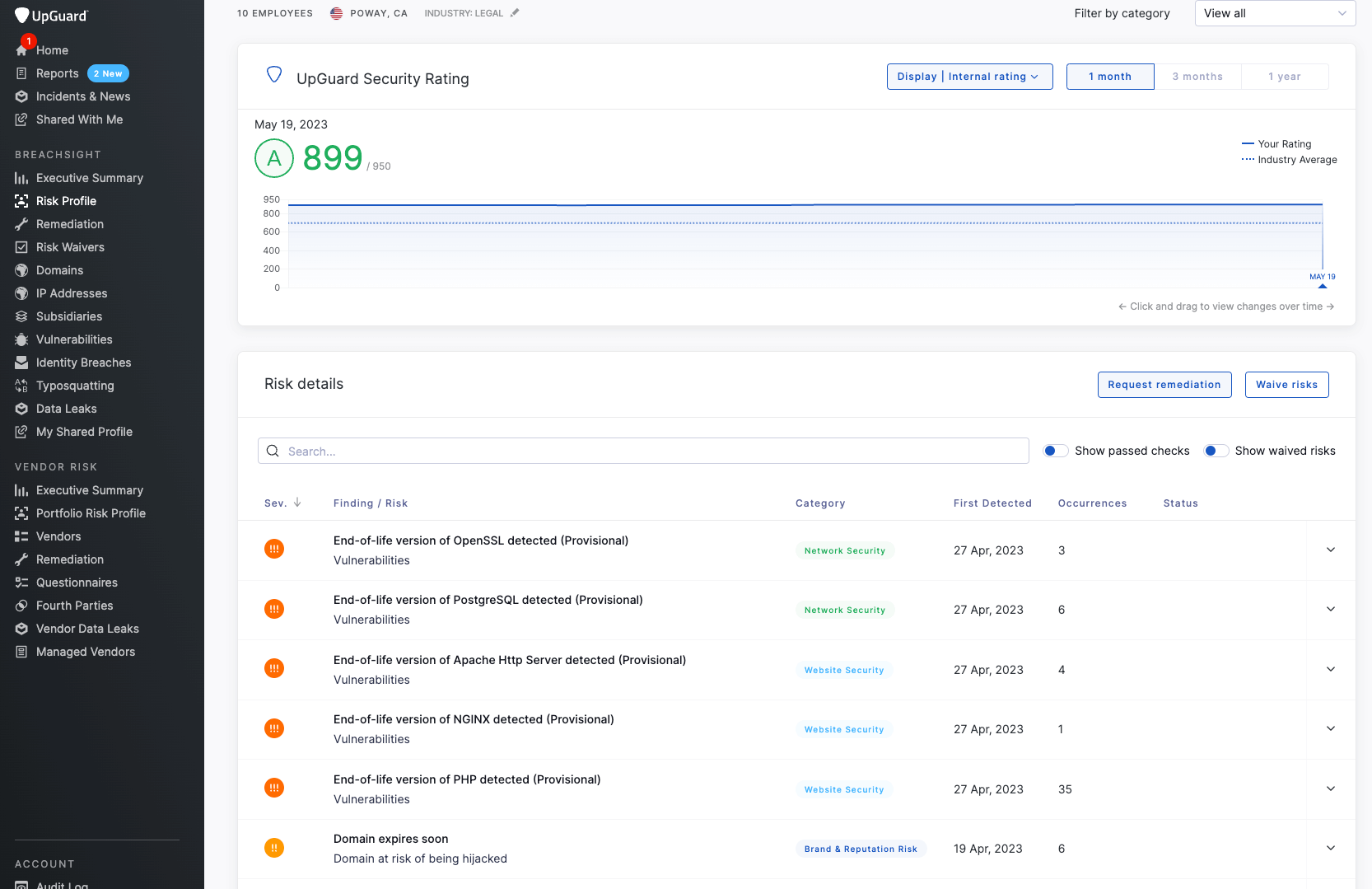Viewport: 1372px width, 889px height.
Task: Click the Portfolio Risk Profile icon
Action: pos(21,513)
